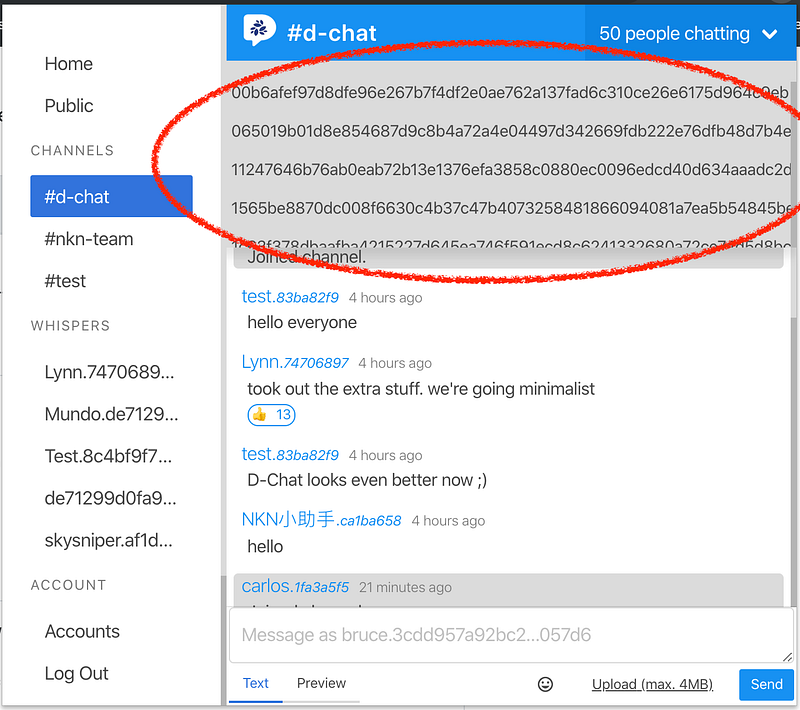Select subscriber address starting 00b6afef97d8

click(x=509, y=92)
